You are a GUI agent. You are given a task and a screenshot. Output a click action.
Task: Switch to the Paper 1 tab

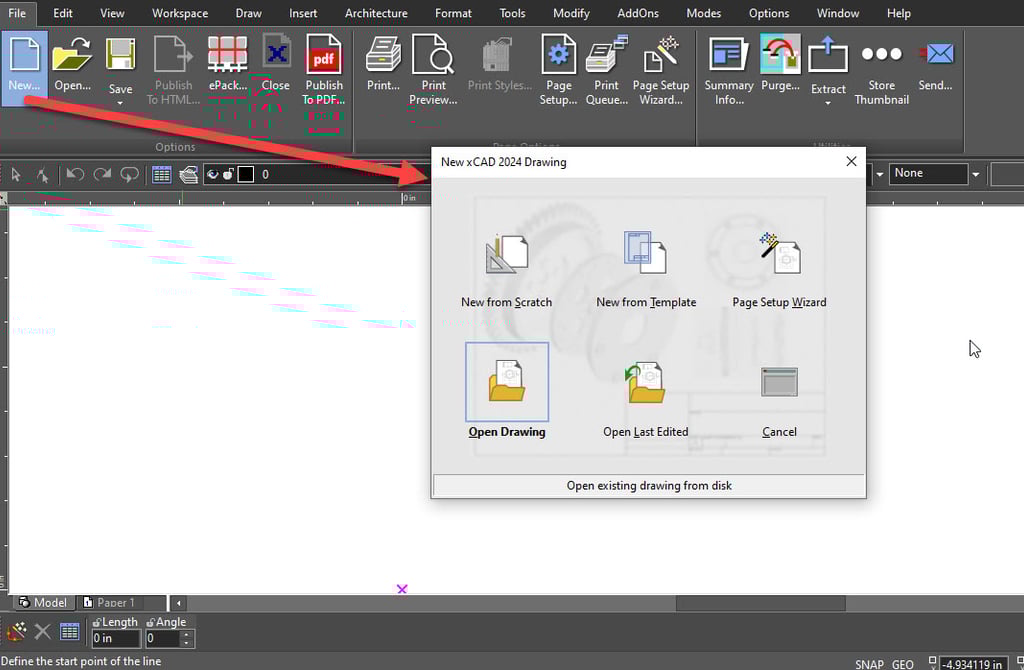[110, 602]
